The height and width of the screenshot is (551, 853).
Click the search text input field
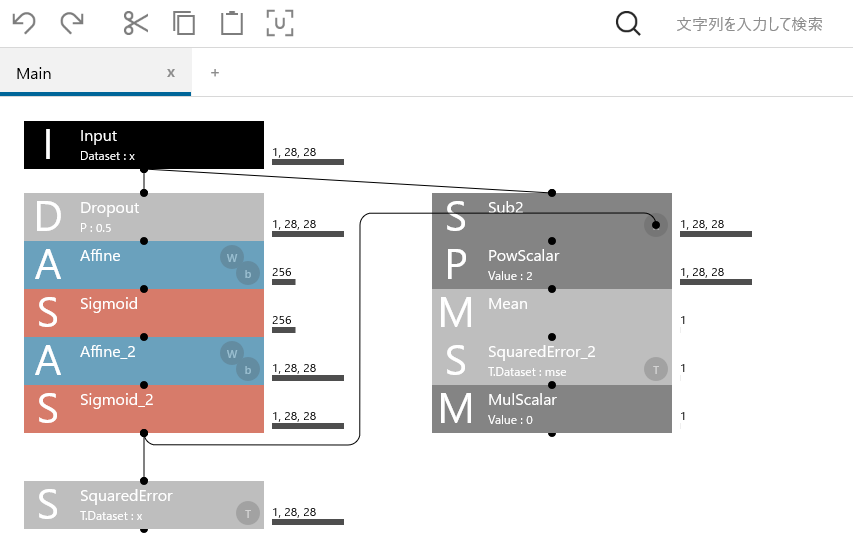click(750, 24)
